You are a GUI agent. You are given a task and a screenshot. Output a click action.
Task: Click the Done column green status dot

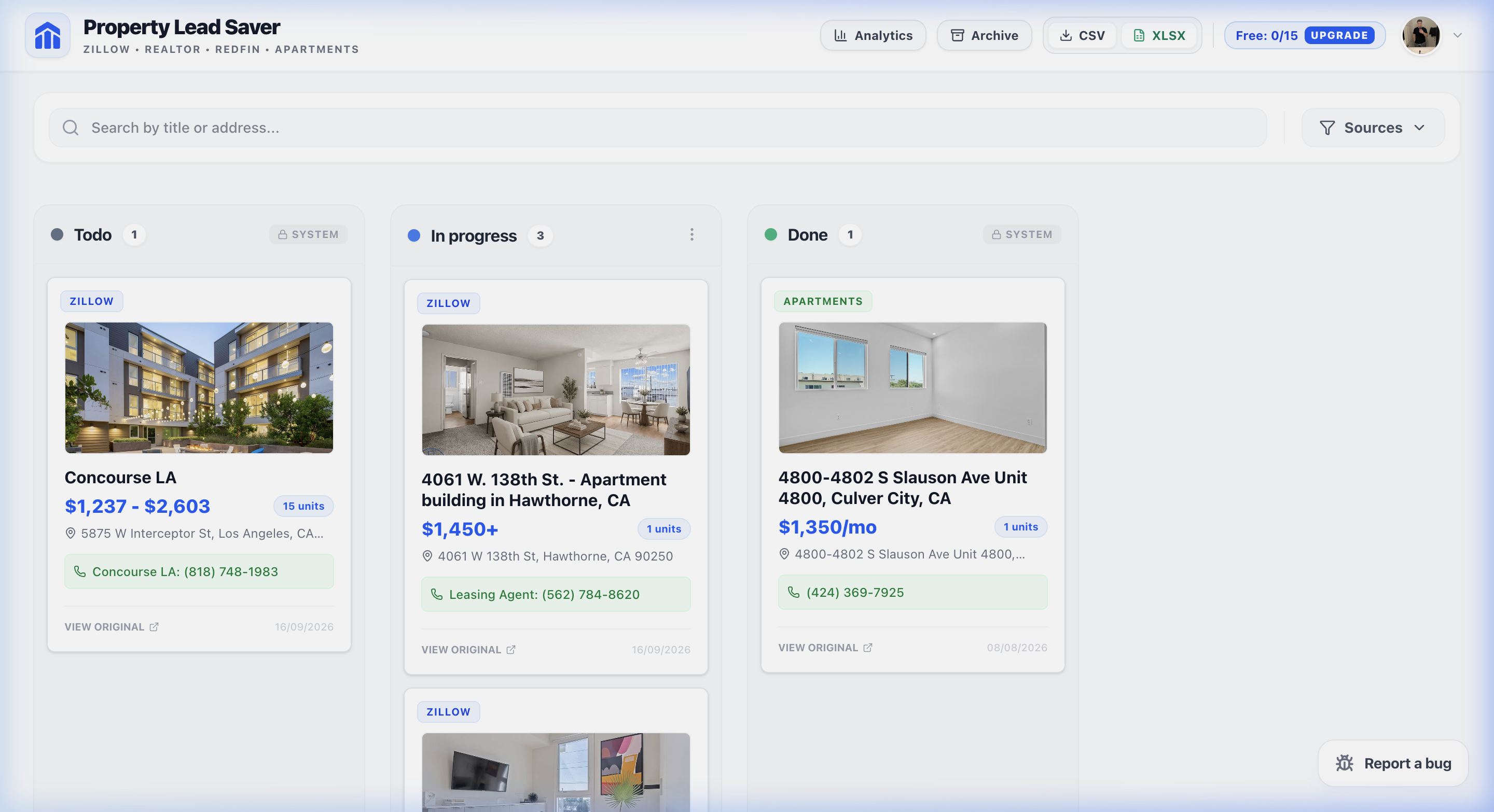(771, 235)
